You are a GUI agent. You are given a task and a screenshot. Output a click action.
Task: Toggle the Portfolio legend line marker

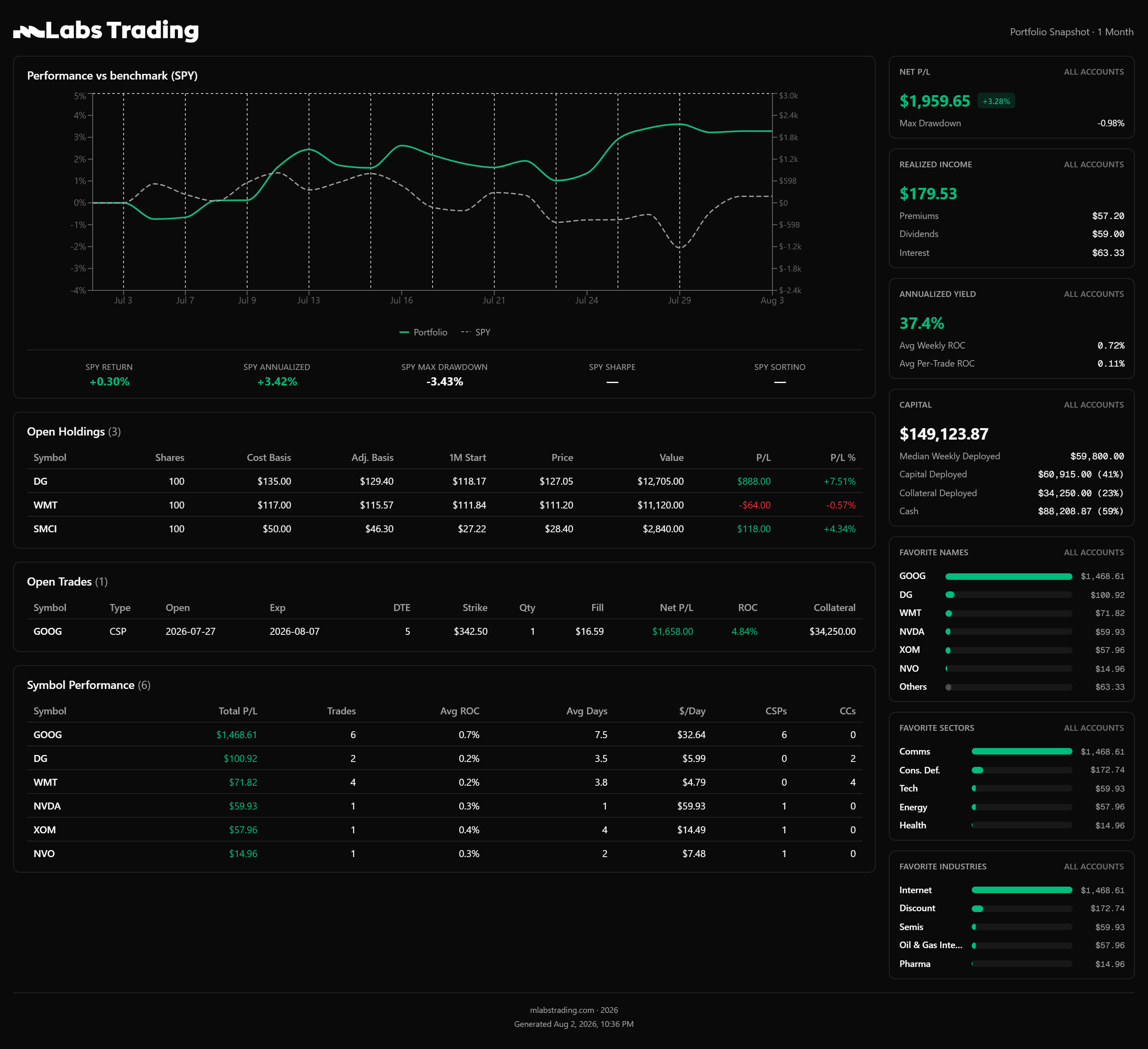[x=404, y=333]
